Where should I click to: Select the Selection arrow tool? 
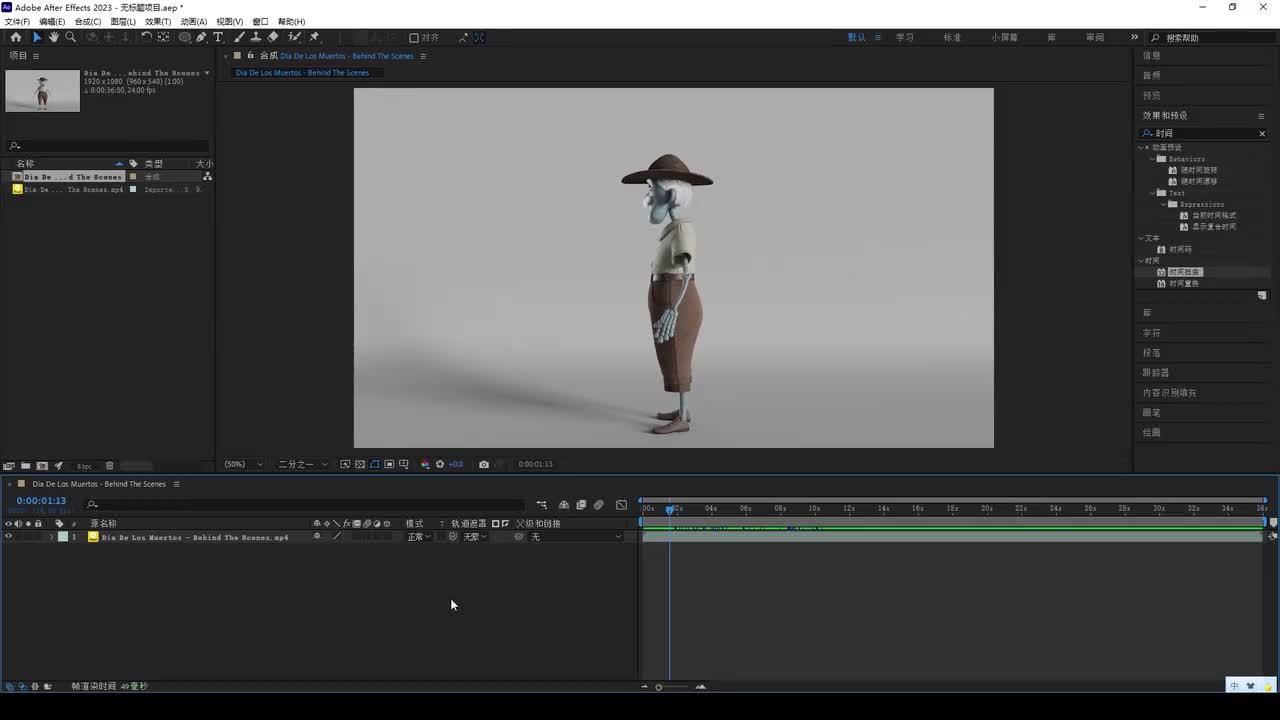point(37,37)
